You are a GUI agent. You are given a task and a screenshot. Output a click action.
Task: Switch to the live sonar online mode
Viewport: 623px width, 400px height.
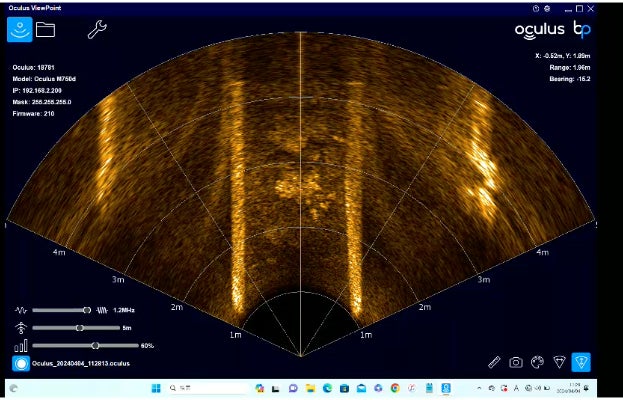pyautogui.click(x=19, y=29)
